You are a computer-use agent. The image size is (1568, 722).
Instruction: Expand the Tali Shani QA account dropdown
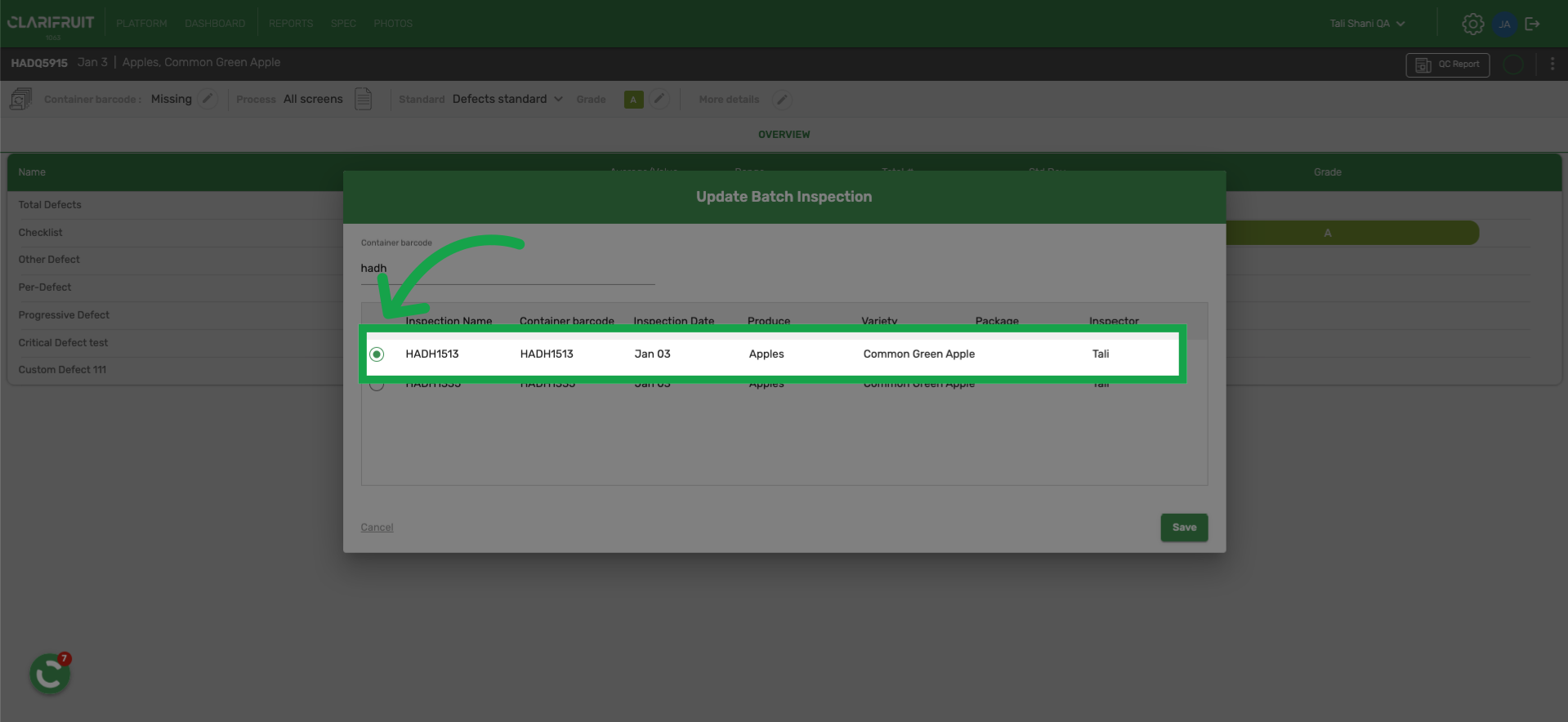[1367, 24]
